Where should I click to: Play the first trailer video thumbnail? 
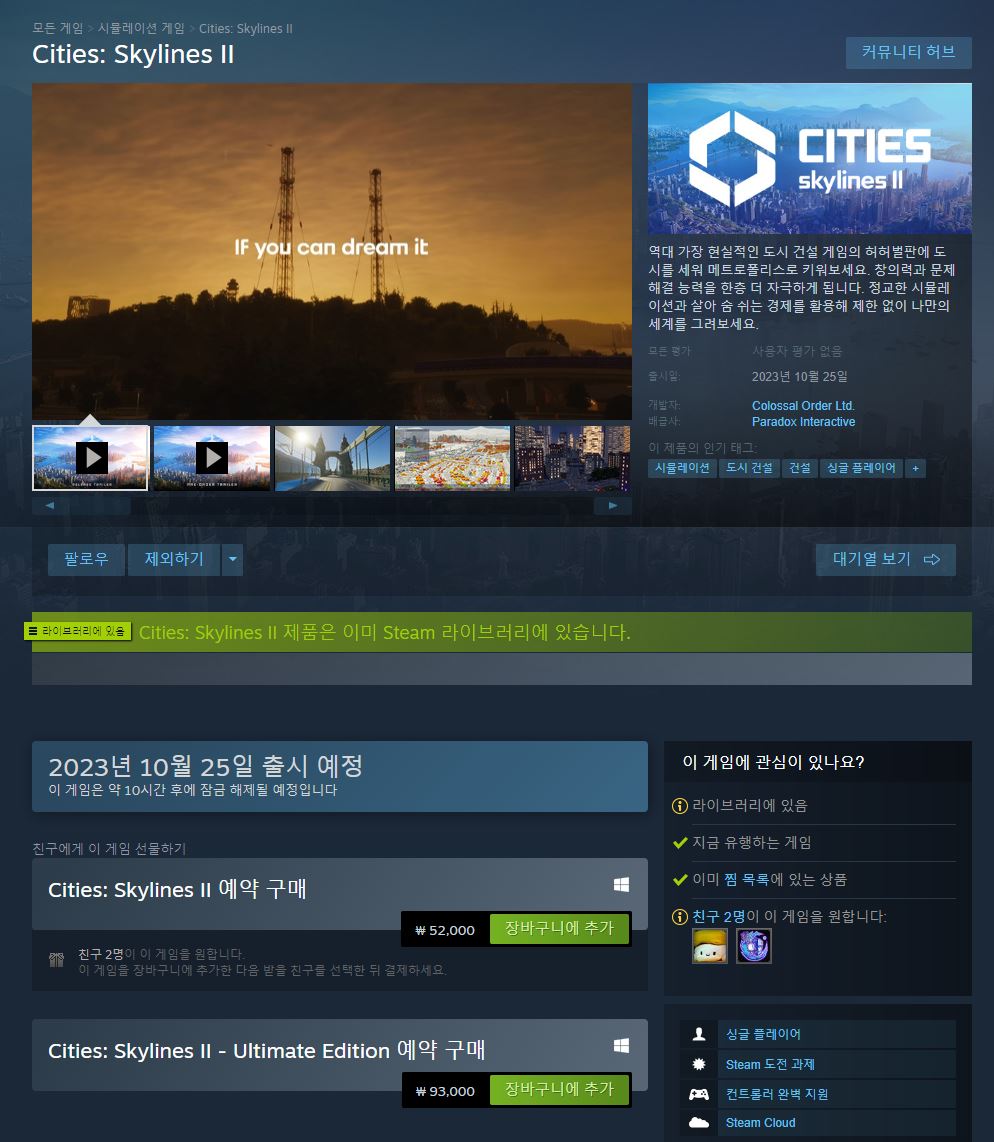click(91, 458)
